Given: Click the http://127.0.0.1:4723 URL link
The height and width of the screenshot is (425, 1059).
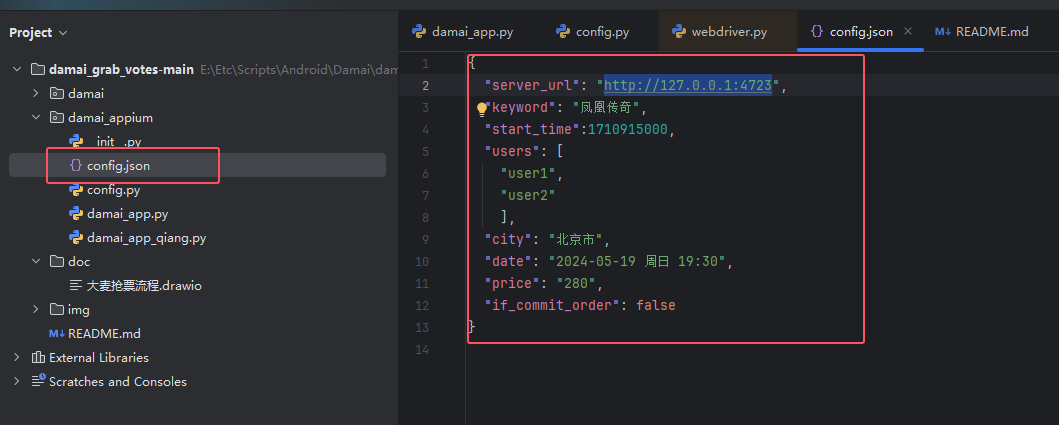Looking at the screenshot, I should [x=688, y=85].
